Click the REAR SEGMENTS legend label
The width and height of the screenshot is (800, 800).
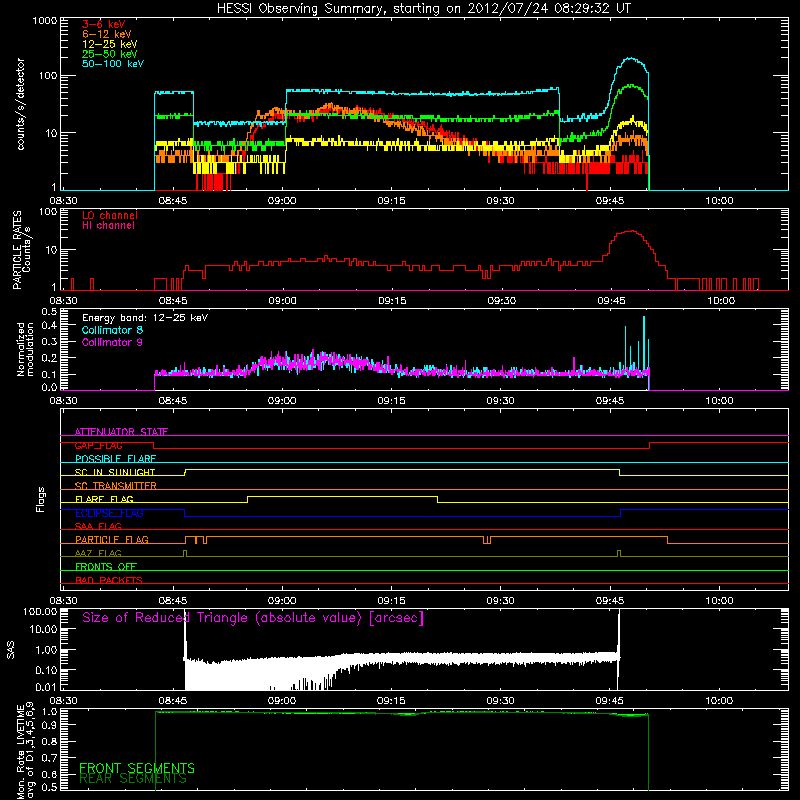[x=133, y=779]
